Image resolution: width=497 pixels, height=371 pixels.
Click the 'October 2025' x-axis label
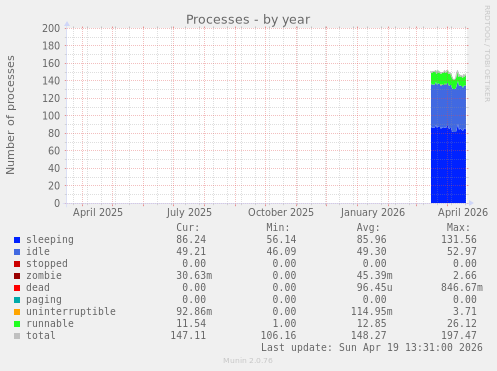[x=281, y=212]
